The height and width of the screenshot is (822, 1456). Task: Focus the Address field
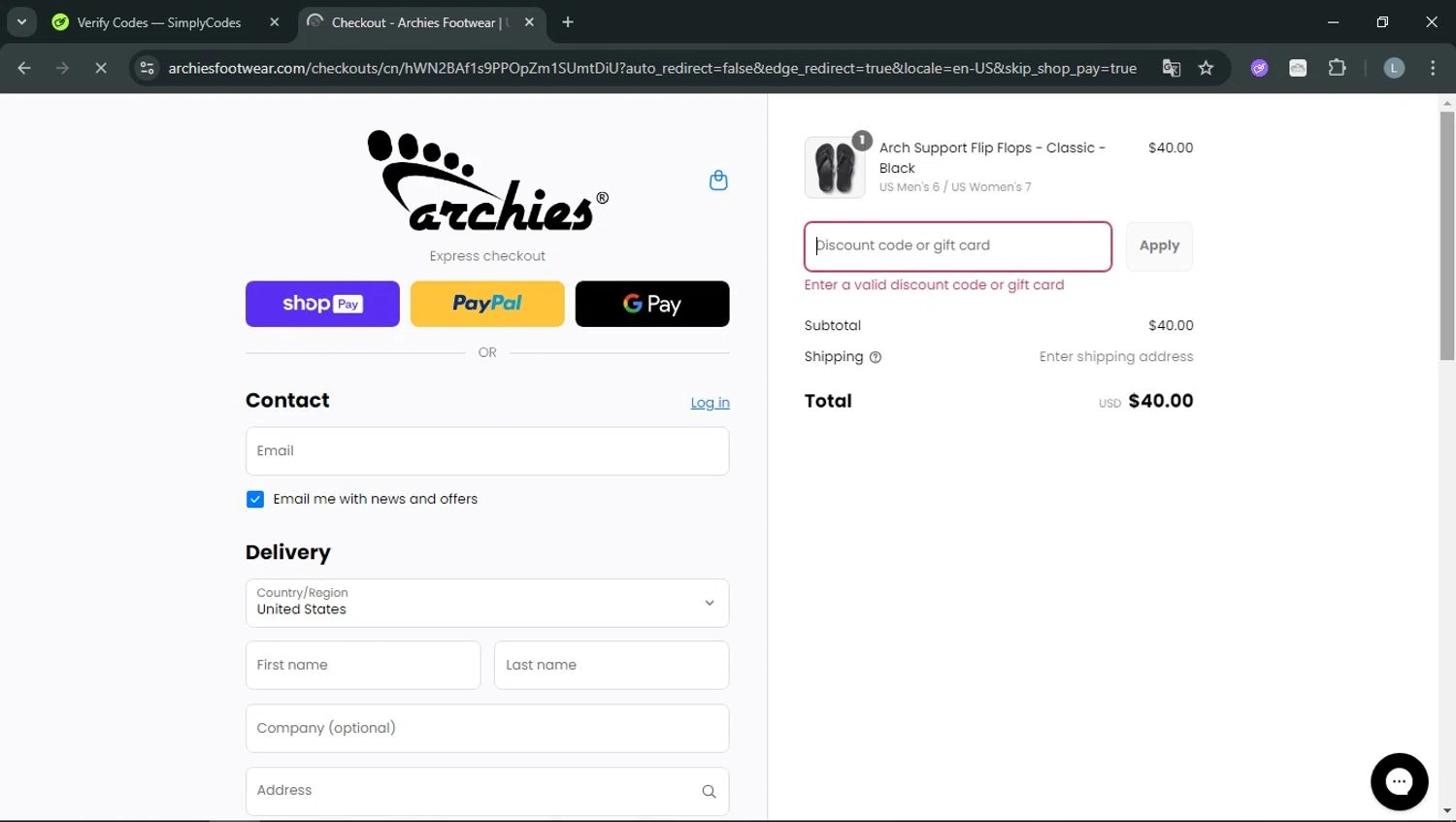point(487,791)
